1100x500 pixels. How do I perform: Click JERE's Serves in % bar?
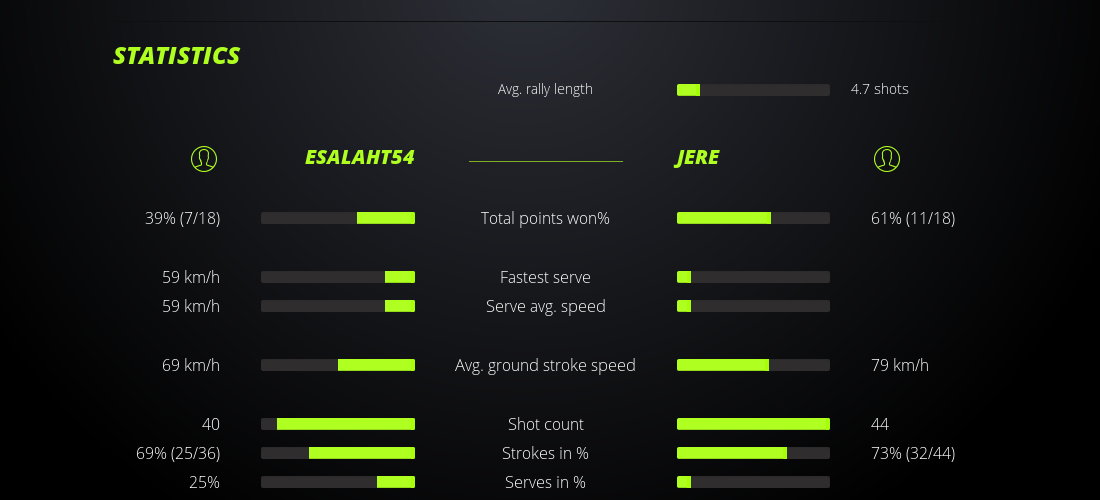tap(753, 482)
